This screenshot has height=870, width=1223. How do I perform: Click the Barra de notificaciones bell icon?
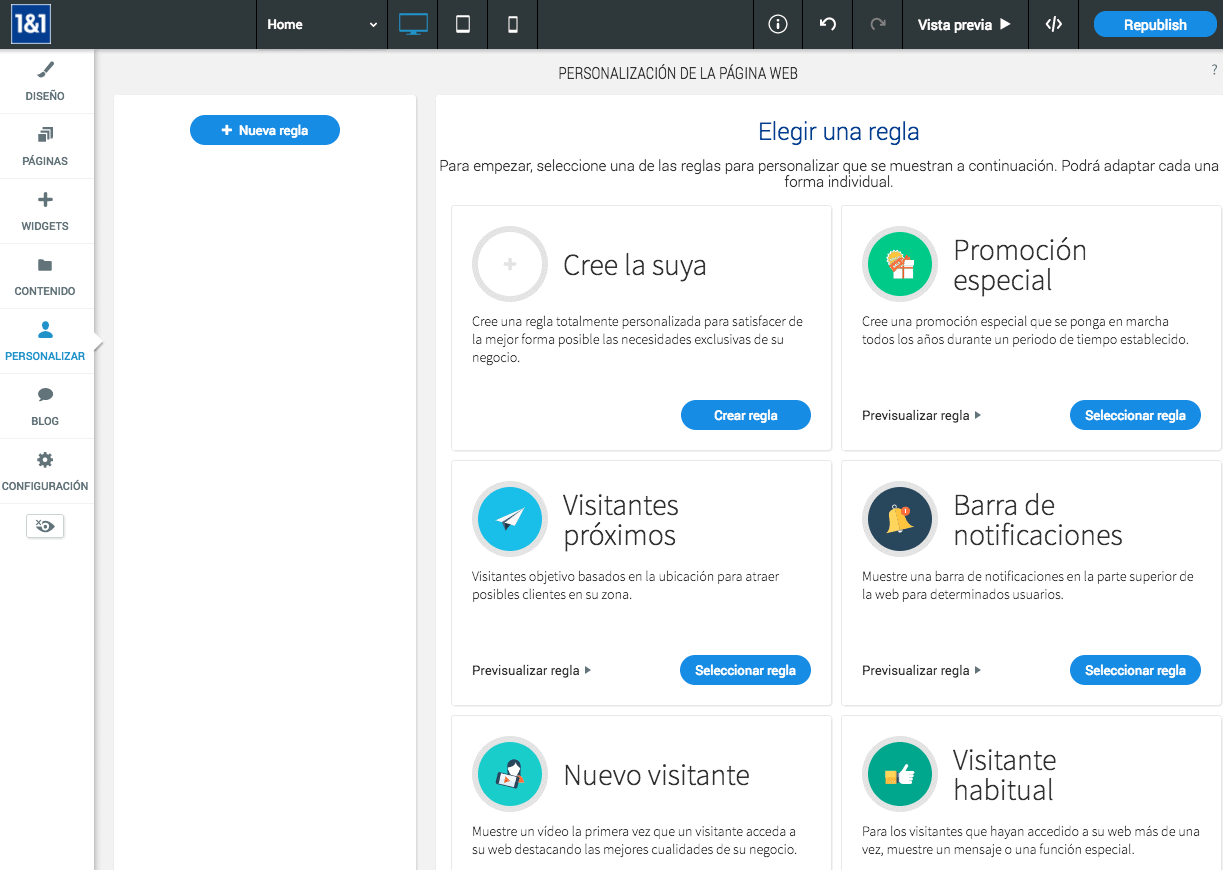tap(900, 519)
